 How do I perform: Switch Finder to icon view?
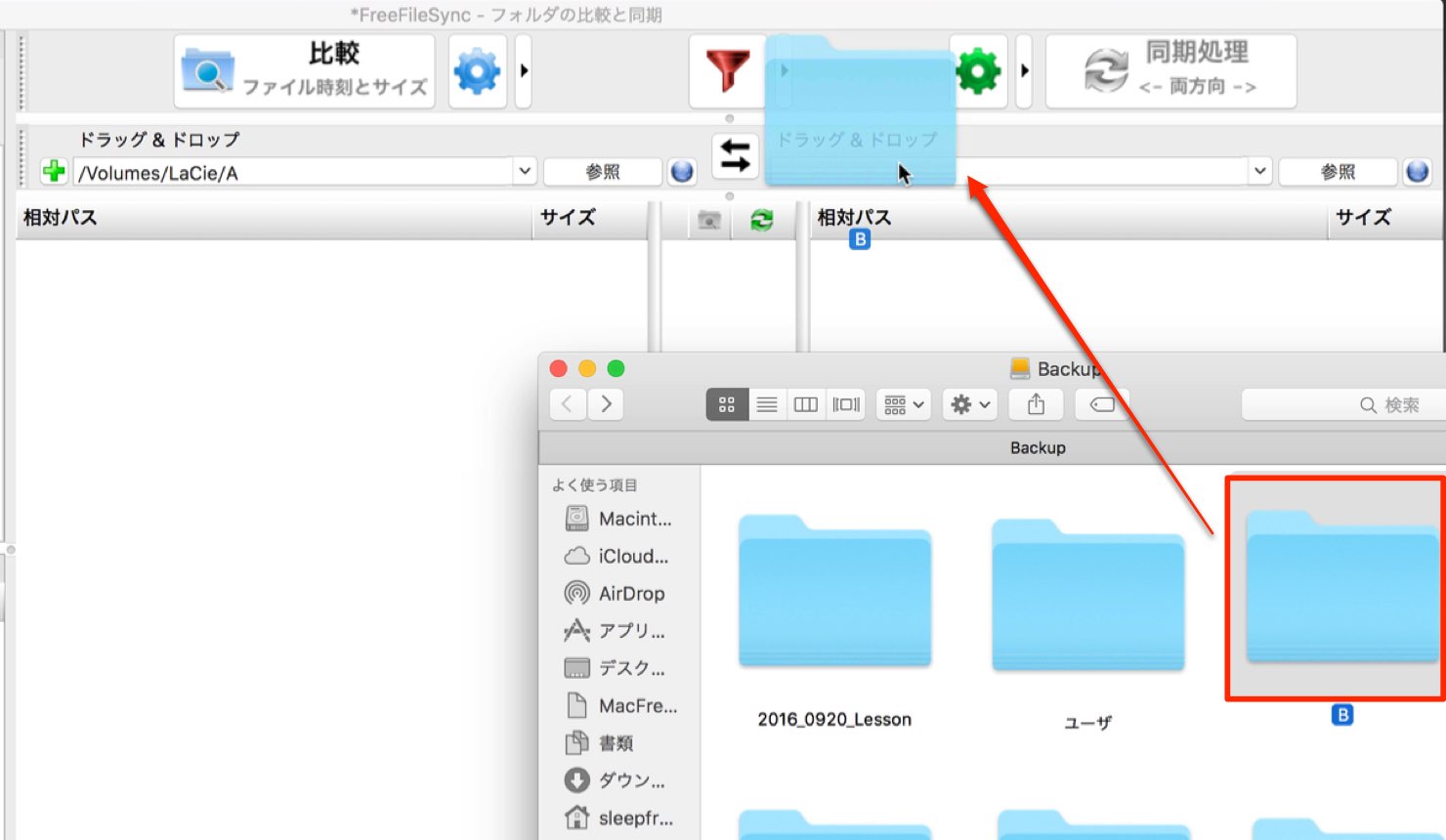coord(727,404)
